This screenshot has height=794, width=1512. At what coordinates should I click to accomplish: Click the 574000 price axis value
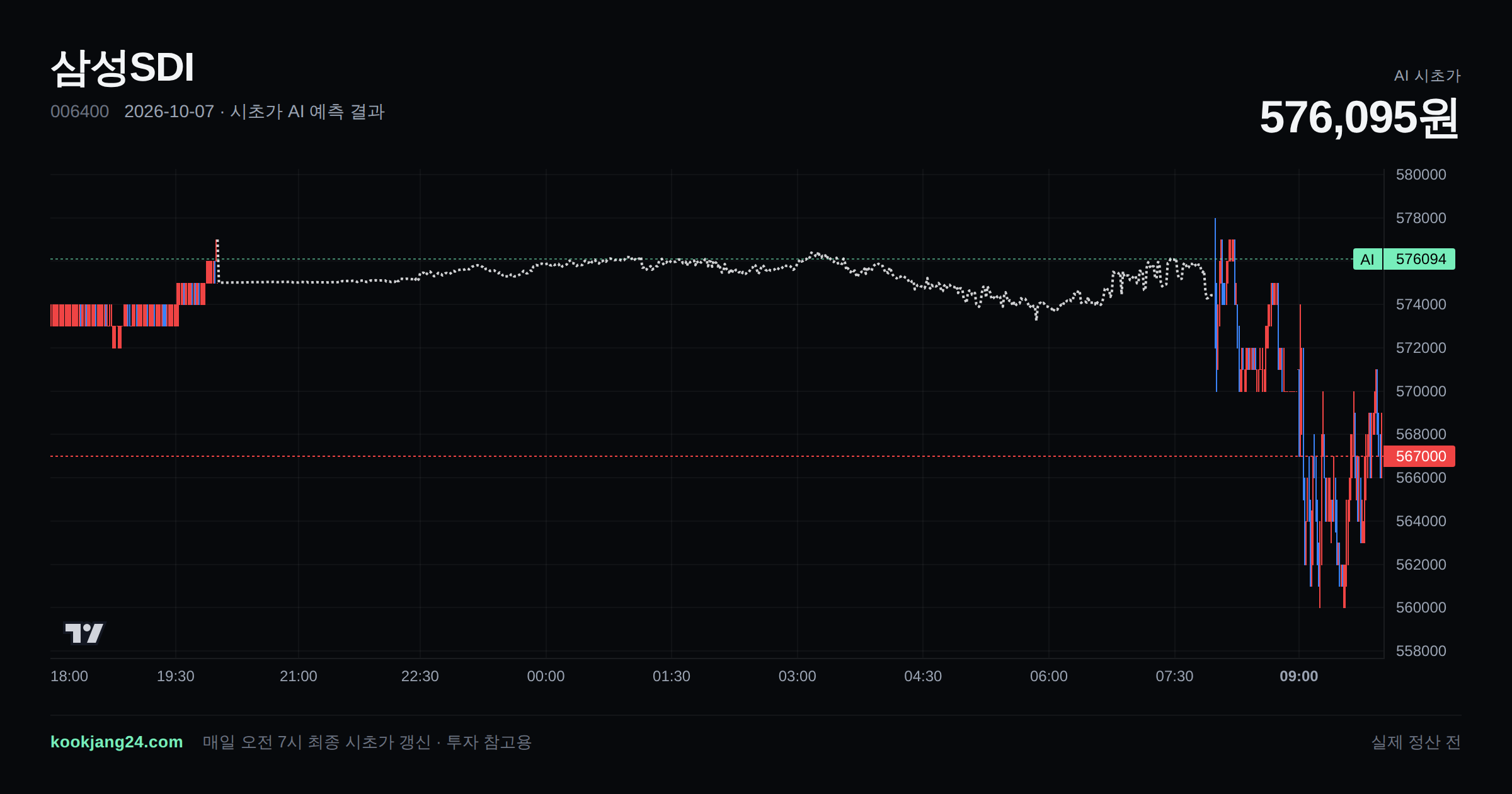[1421, 304]
